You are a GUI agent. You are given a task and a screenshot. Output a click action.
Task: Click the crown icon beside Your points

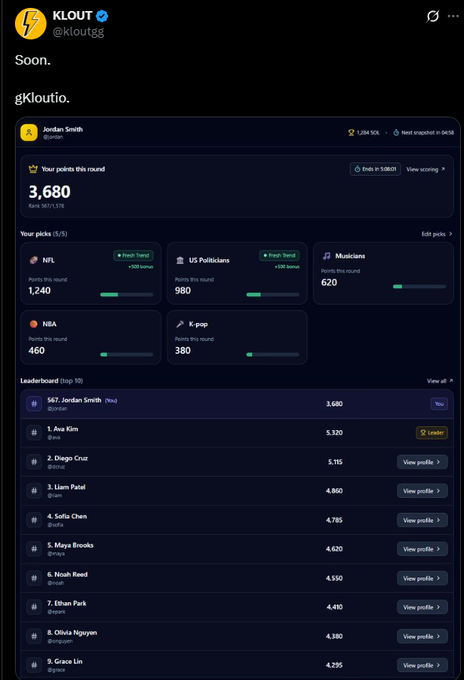tap(33, 169)
